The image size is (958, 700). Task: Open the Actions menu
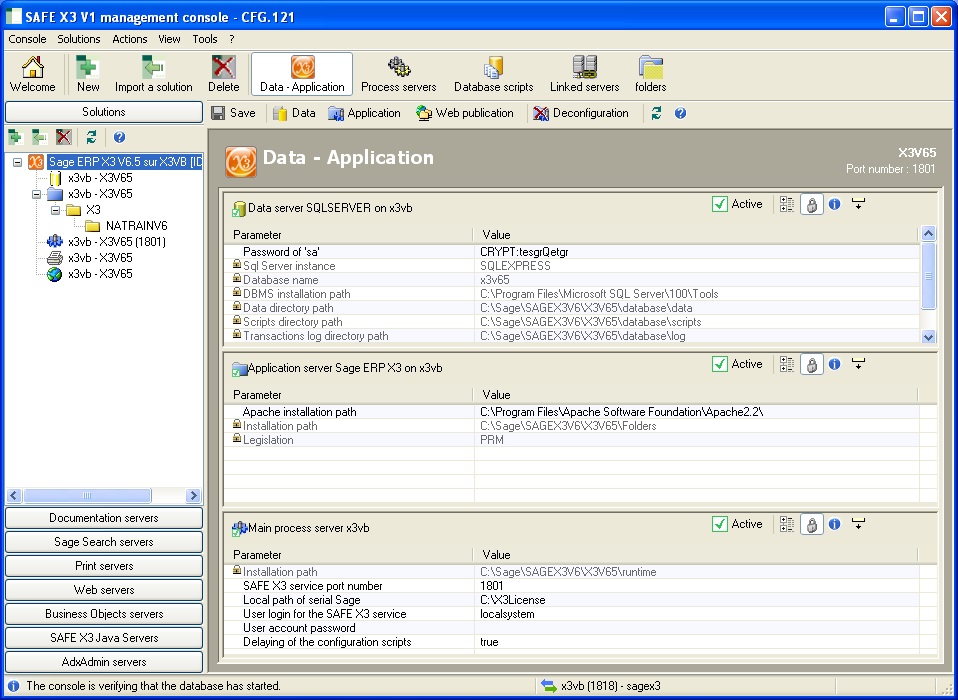point(130,39)
